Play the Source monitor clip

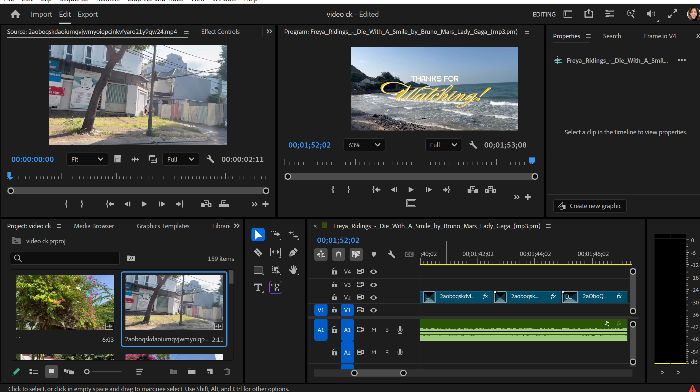coord(144,204)
